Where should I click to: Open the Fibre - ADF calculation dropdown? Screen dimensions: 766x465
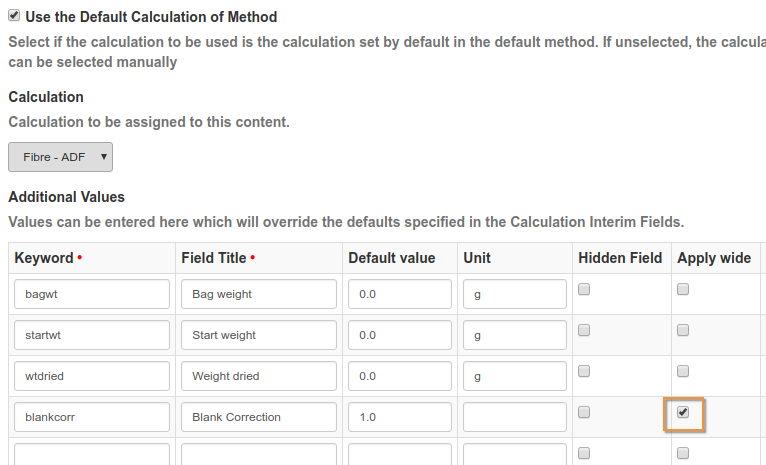point(60,157)
